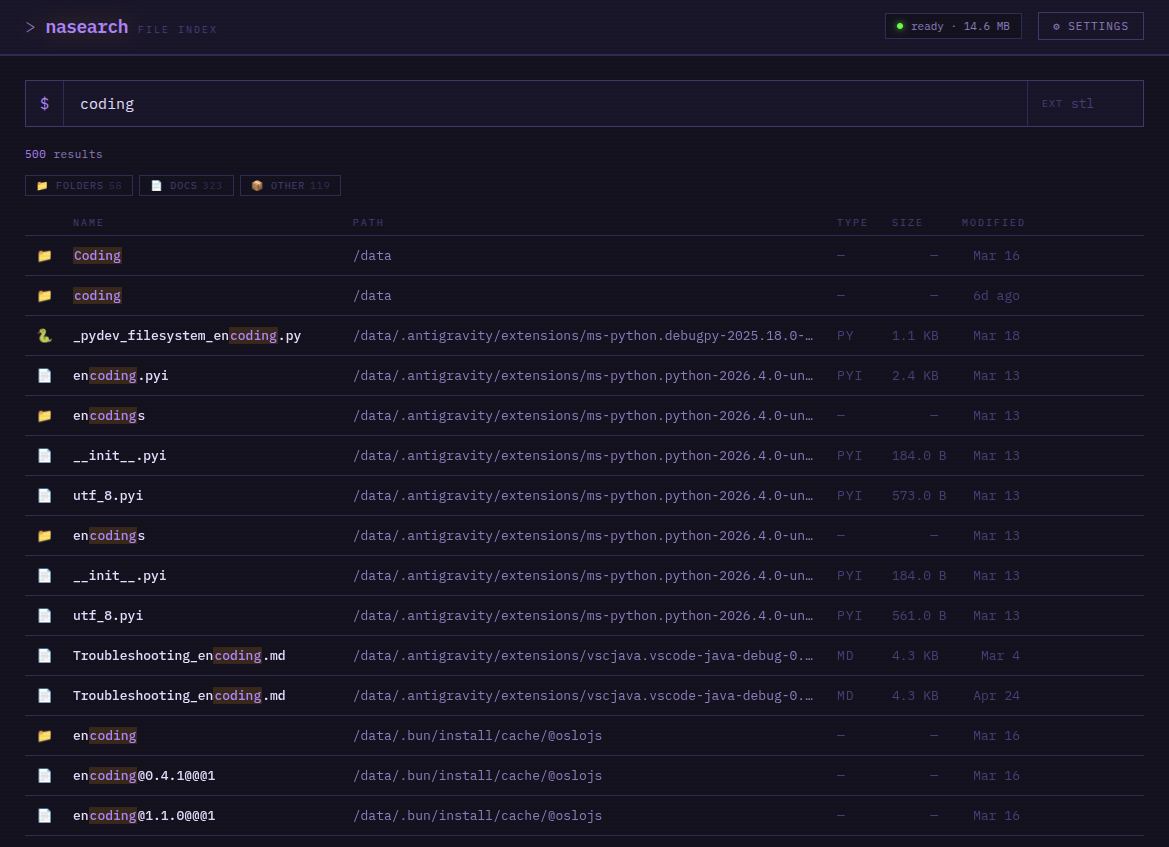Click the file icon beside encoding@1.1.0@@@1
The image size is (1169, 847).
pos(45,816)
